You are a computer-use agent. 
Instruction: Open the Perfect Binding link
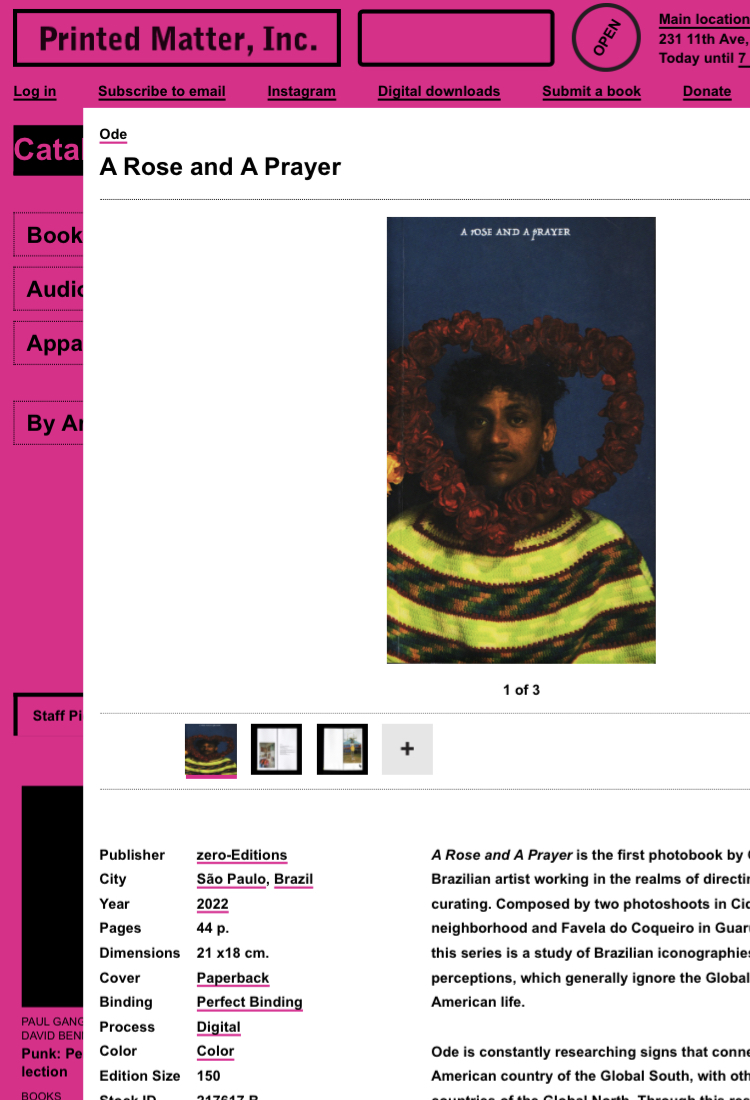[250, 1002]
